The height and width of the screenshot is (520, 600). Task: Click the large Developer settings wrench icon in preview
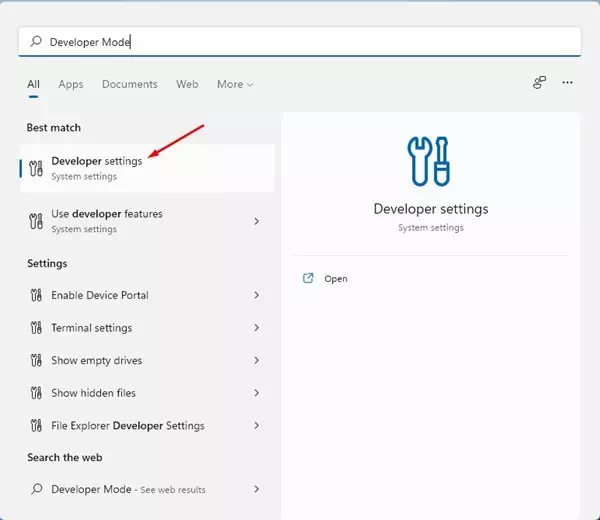429,161
